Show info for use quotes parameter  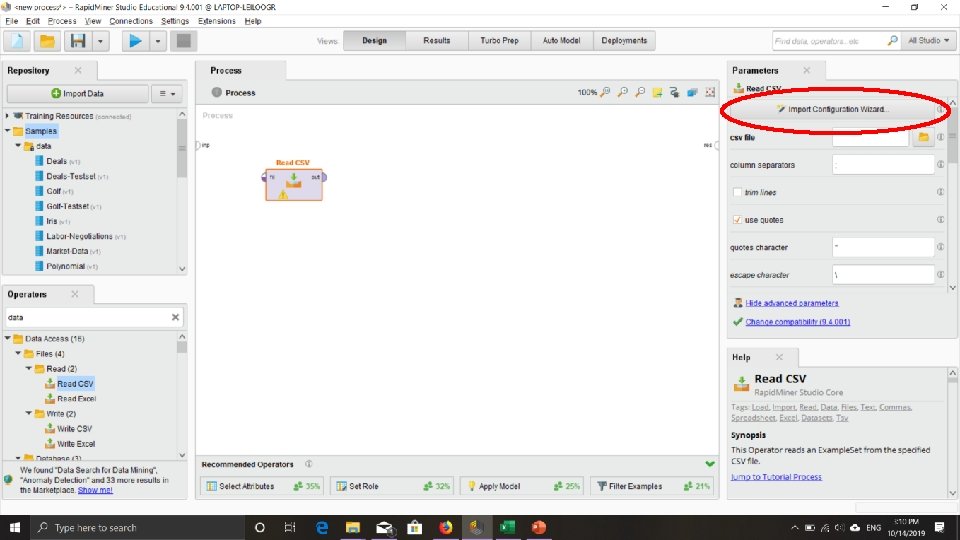940,219
